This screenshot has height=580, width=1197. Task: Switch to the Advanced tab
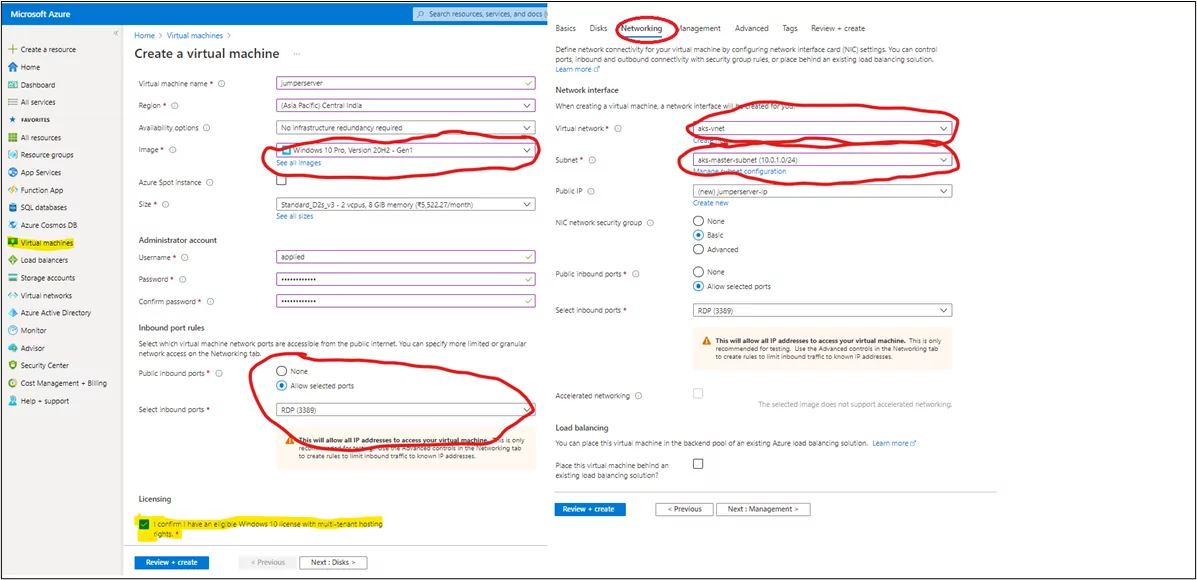pyautogui.click(x=751, y=28)
